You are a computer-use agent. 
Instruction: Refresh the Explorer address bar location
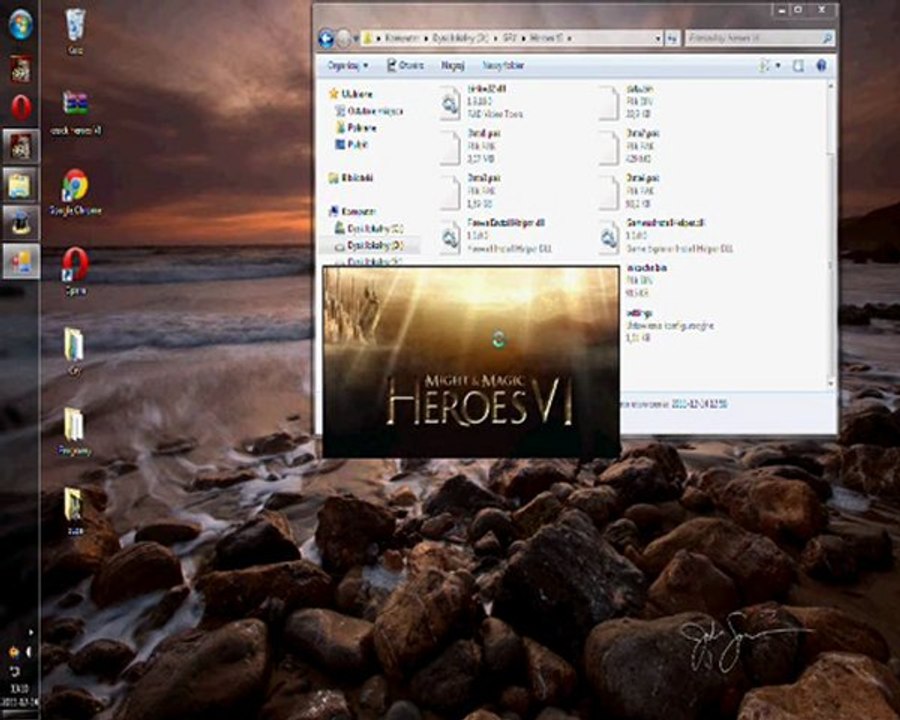pyautogui.click(x=672, y=38)
